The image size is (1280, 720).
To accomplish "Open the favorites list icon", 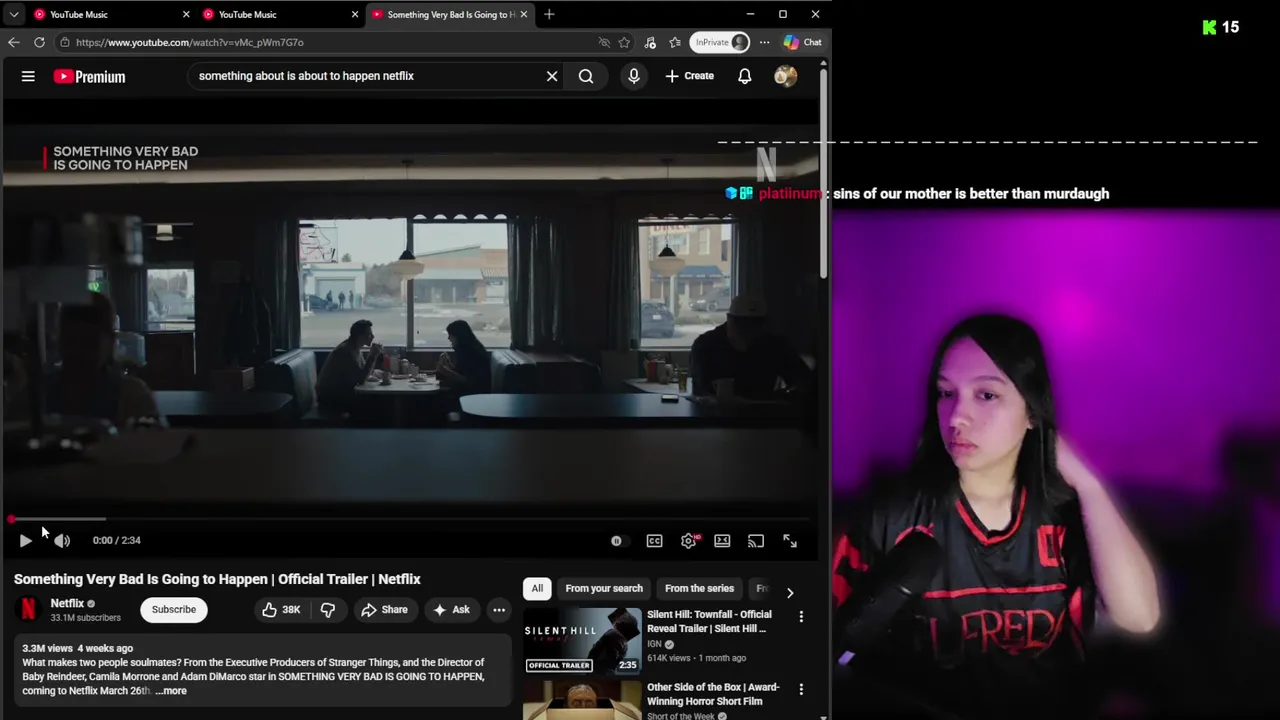I will point(675,42).
